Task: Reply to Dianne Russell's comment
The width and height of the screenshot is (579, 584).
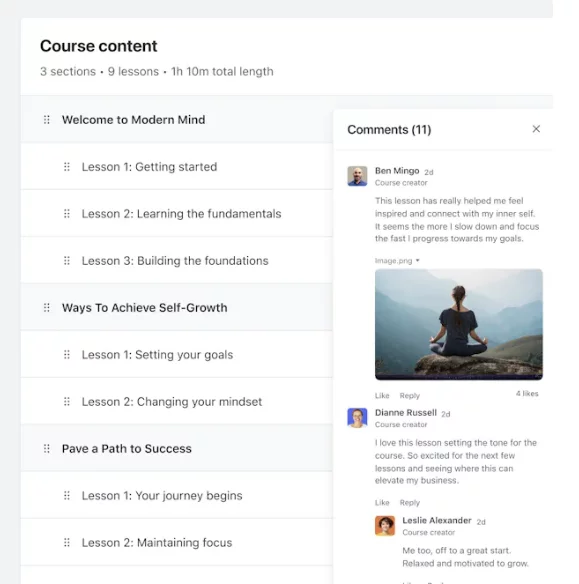Action: pos(410,502)
